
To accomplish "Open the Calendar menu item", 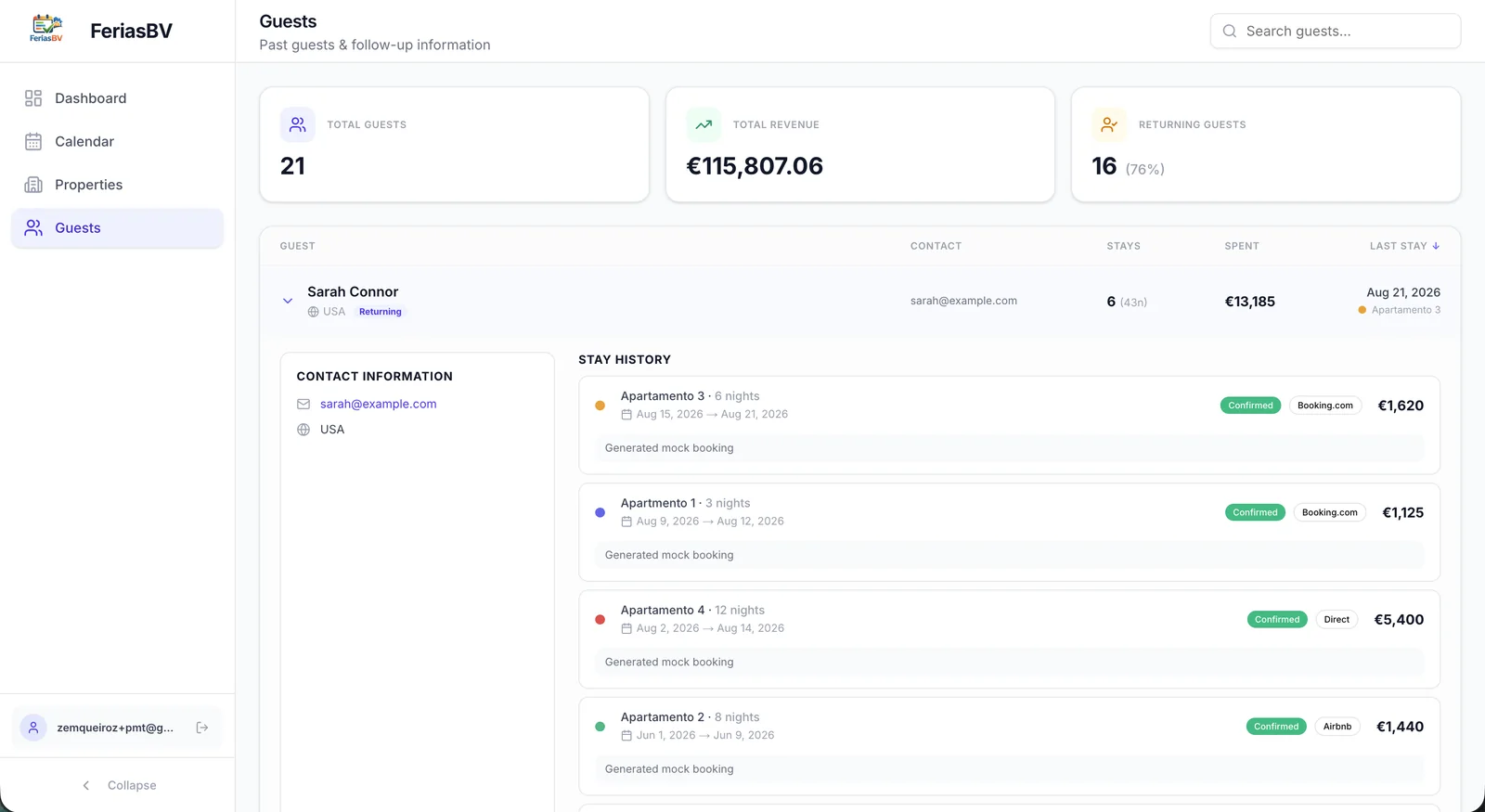I will pos(118,141).
